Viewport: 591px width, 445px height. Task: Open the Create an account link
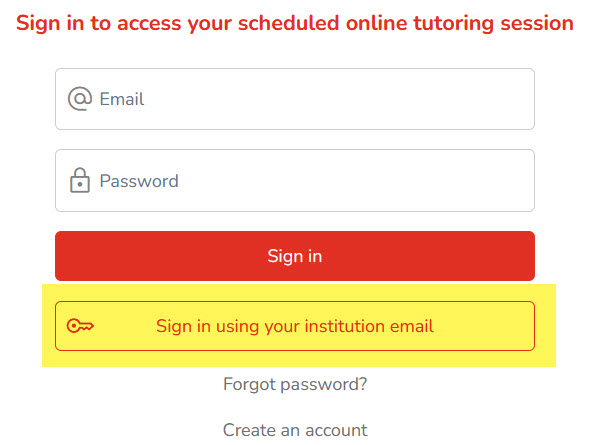295,430
